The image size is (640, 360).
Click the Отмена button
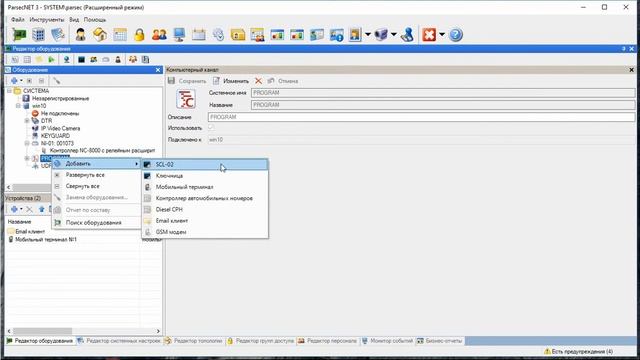coord(283,81)
